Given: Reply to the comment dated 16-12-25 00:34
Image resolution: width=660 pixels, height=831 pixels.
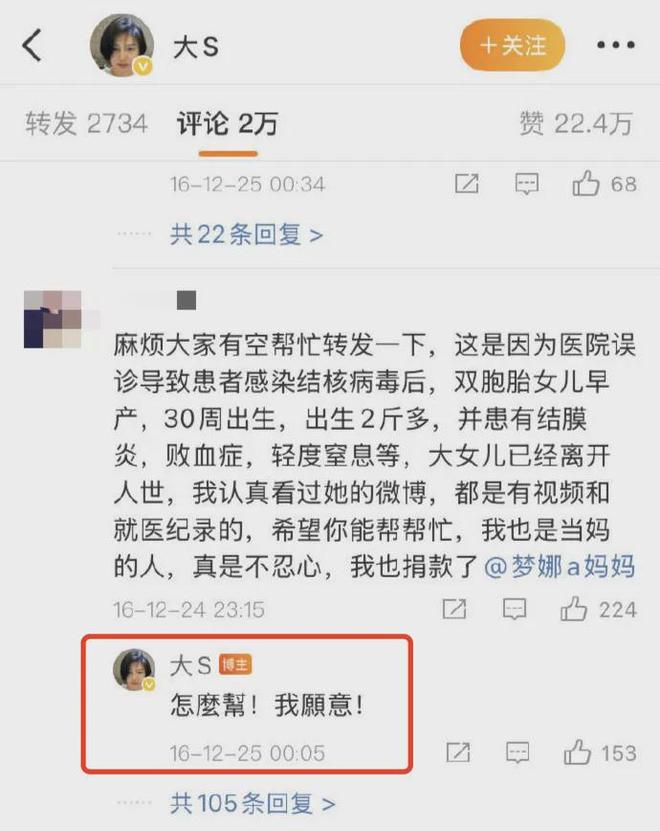Looking at the screenshot, I should (527, 184).
